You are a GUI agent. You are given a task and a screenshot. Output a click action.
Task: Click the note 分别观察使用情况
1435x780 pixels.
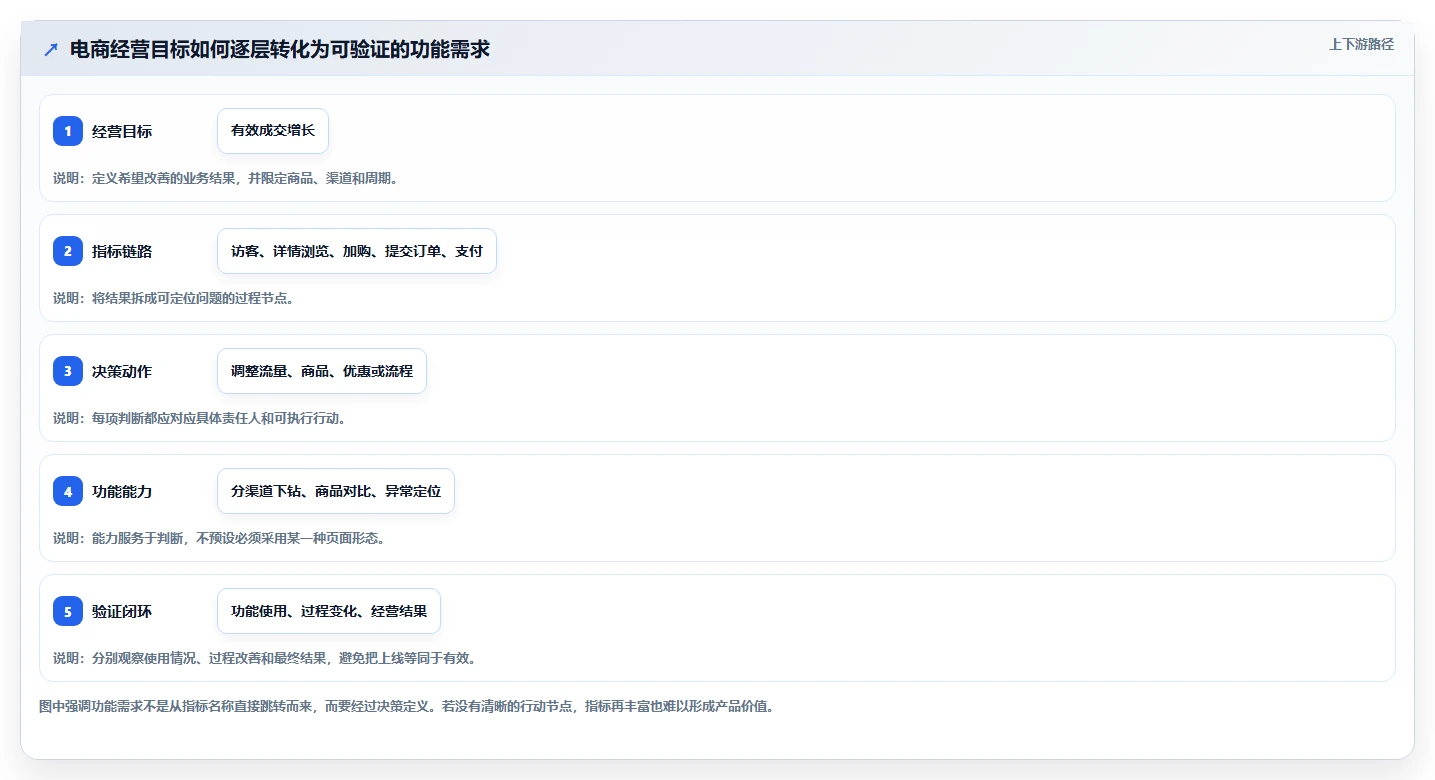(264, 658)
